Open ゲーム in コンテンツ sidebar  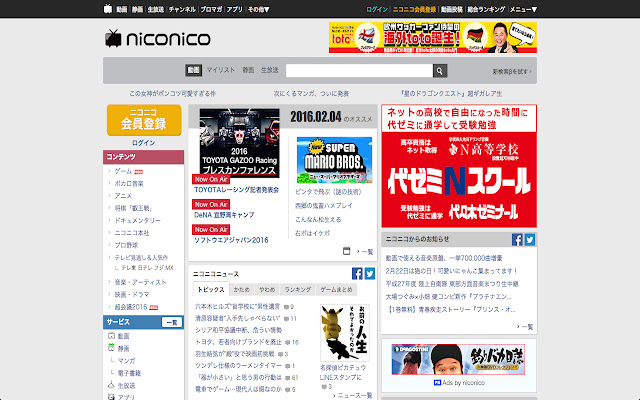(123, 171)
